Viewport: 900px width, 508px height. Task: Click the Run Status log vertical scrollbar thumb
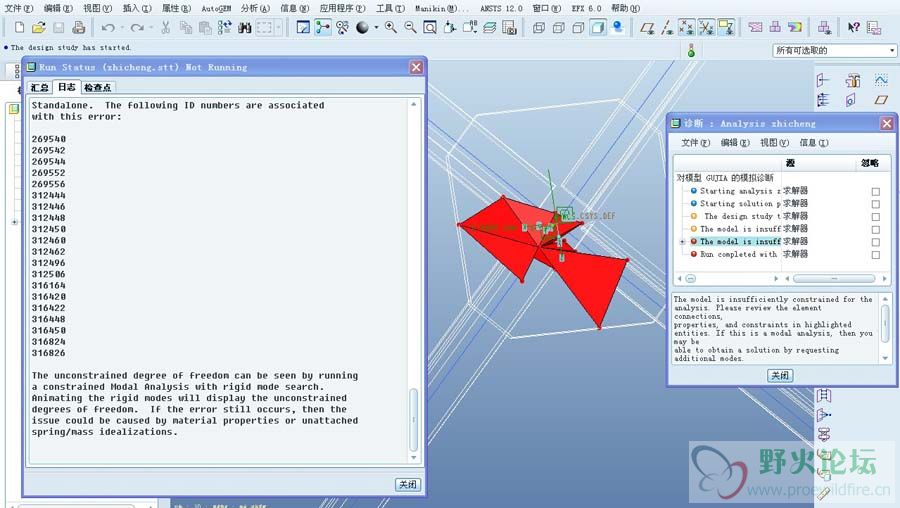point(413,419)
